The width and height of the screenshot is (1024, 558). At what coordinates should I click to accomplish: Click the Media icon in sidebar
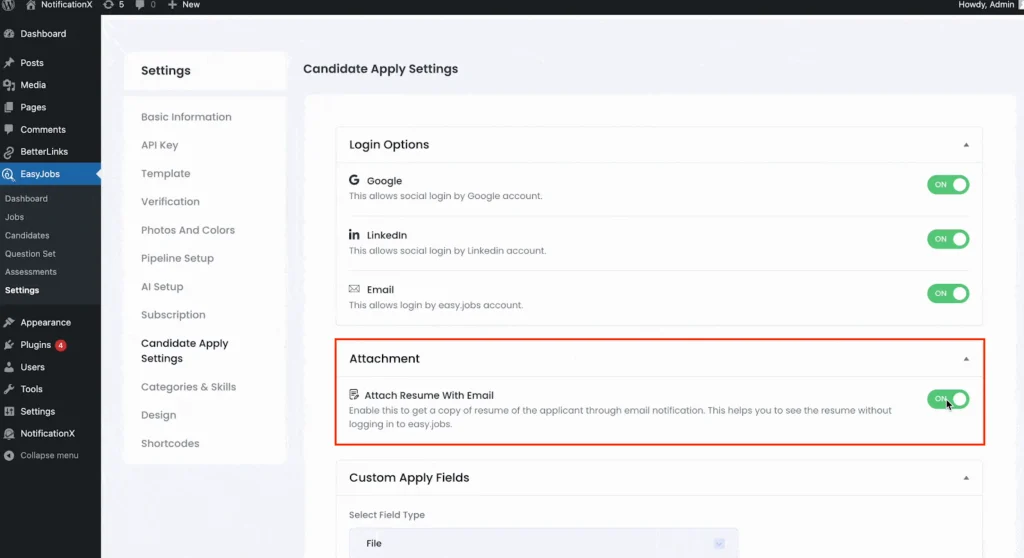pos(9,85)
